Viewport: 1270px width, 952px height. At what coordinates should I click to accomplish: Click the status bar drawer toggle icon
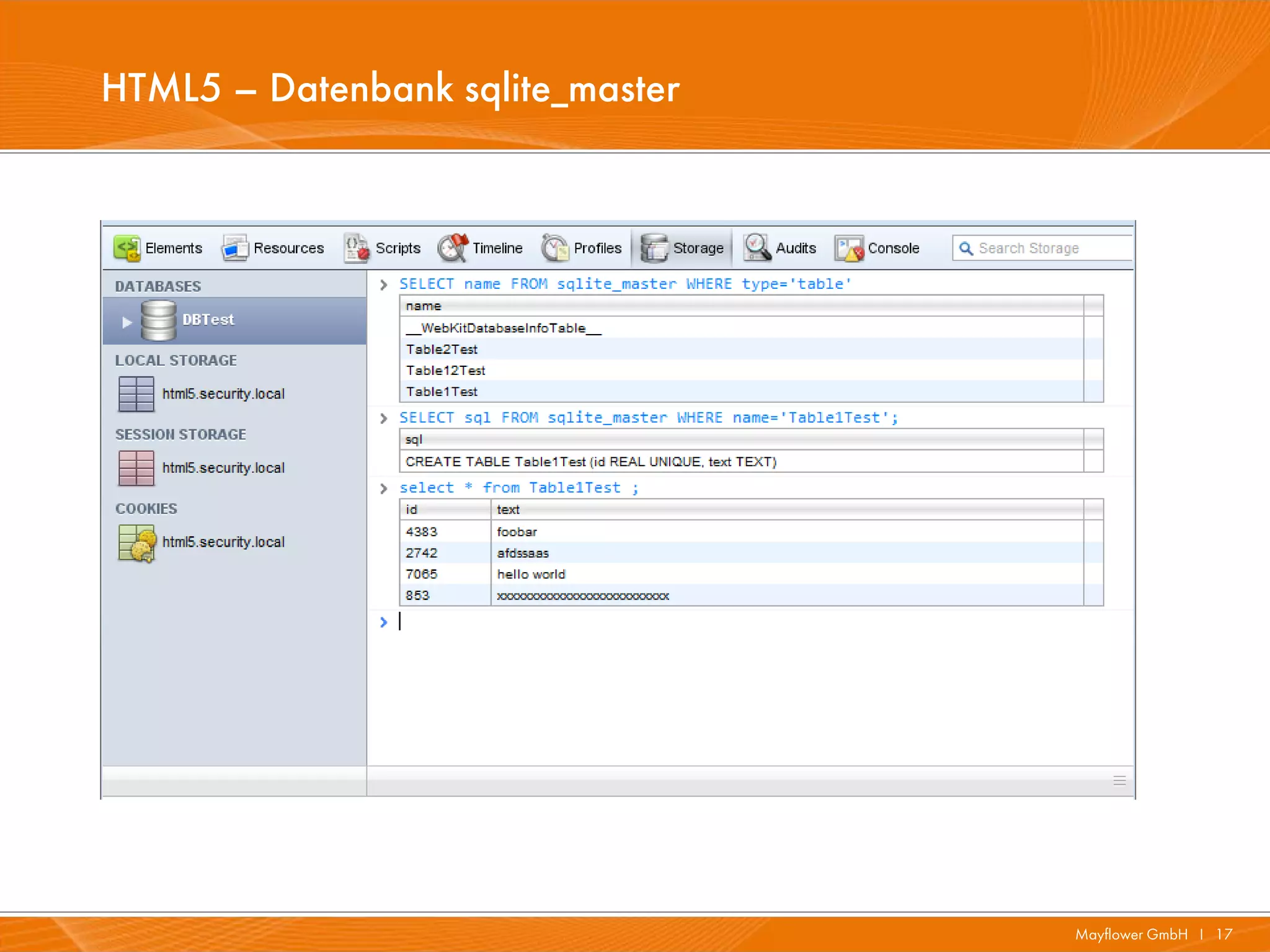[x=1119, y=781]
